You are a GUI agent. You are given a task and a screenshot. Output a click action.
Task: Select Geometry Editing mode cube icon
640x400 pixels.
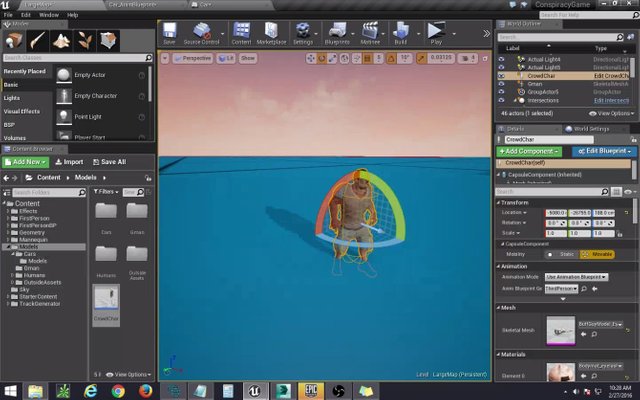click(x=108, y=41)
